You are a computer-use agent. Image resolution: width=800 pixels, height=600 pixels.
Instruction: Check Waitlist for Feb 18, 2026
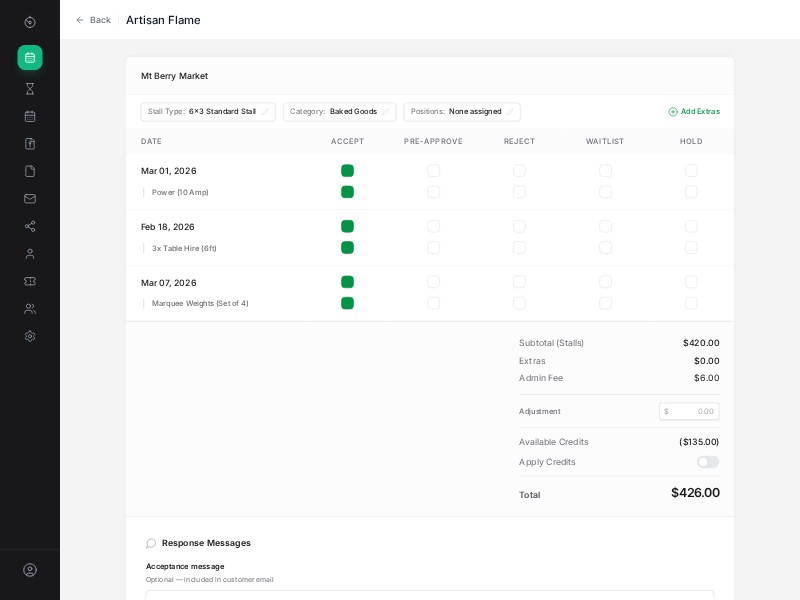[605, 227]
